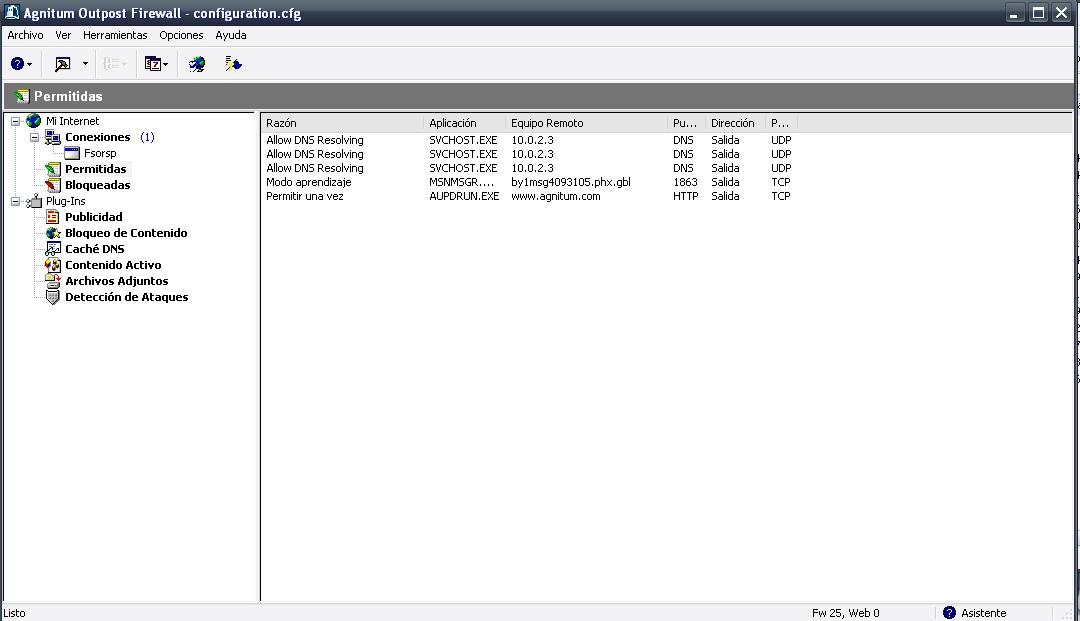1080x621 pixels.
Task: Select the Archivos Adjuntos icon
Action: click(52, 281)
